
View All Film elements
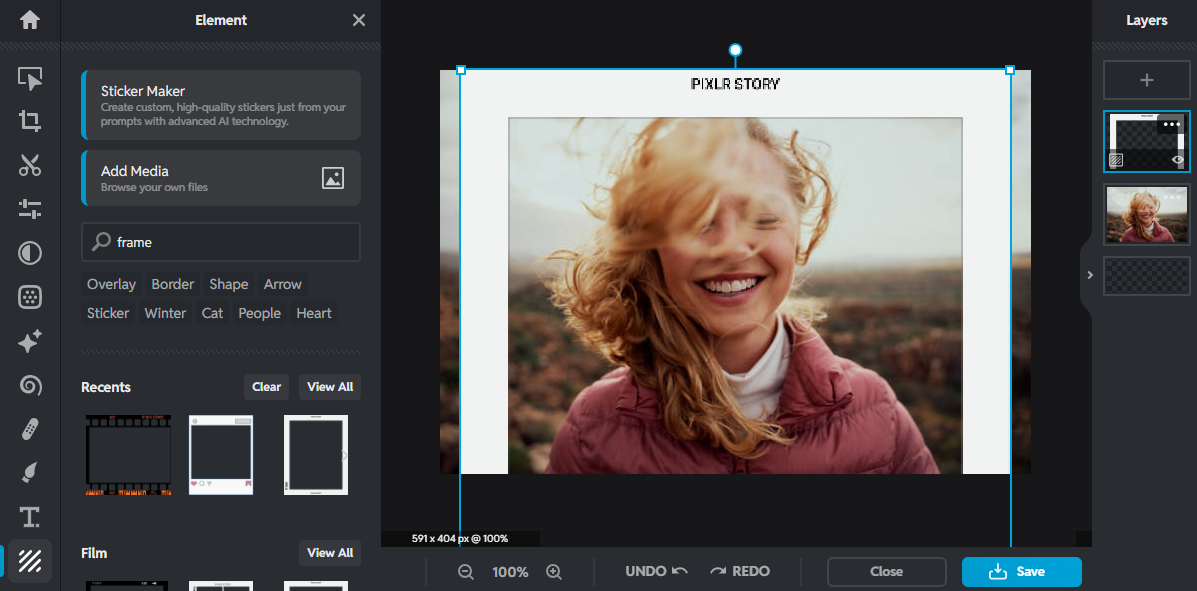329,553
